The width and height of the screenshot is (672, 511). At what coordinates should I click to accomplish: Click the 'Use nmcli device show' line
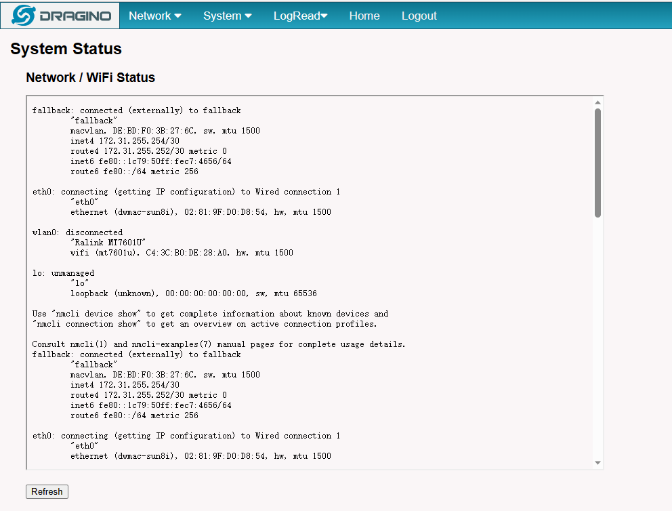coord(210,314)
